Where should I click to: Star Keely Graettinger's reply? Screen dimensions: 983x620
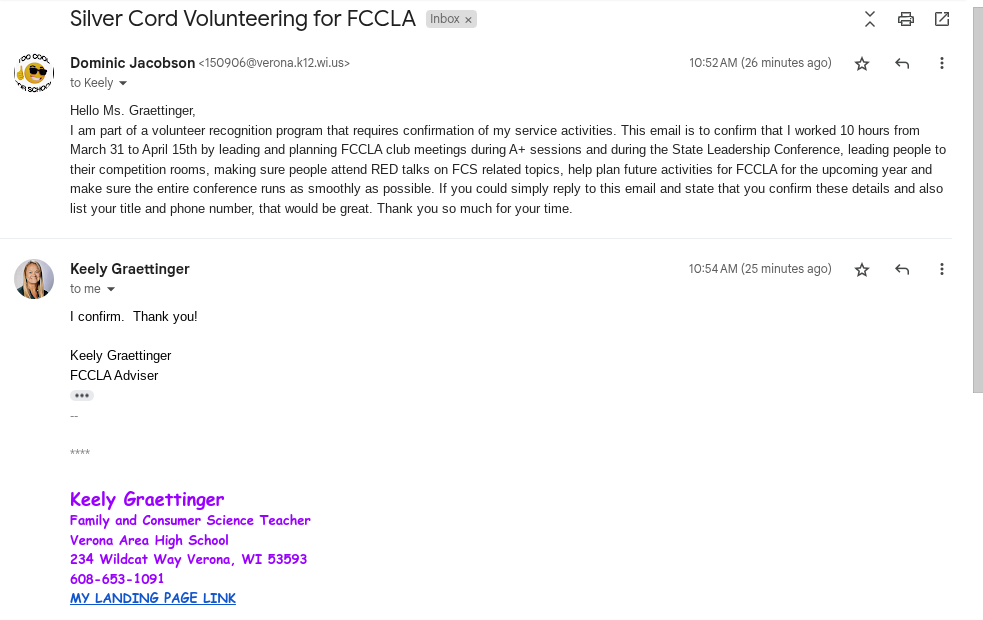coord(862,270)
